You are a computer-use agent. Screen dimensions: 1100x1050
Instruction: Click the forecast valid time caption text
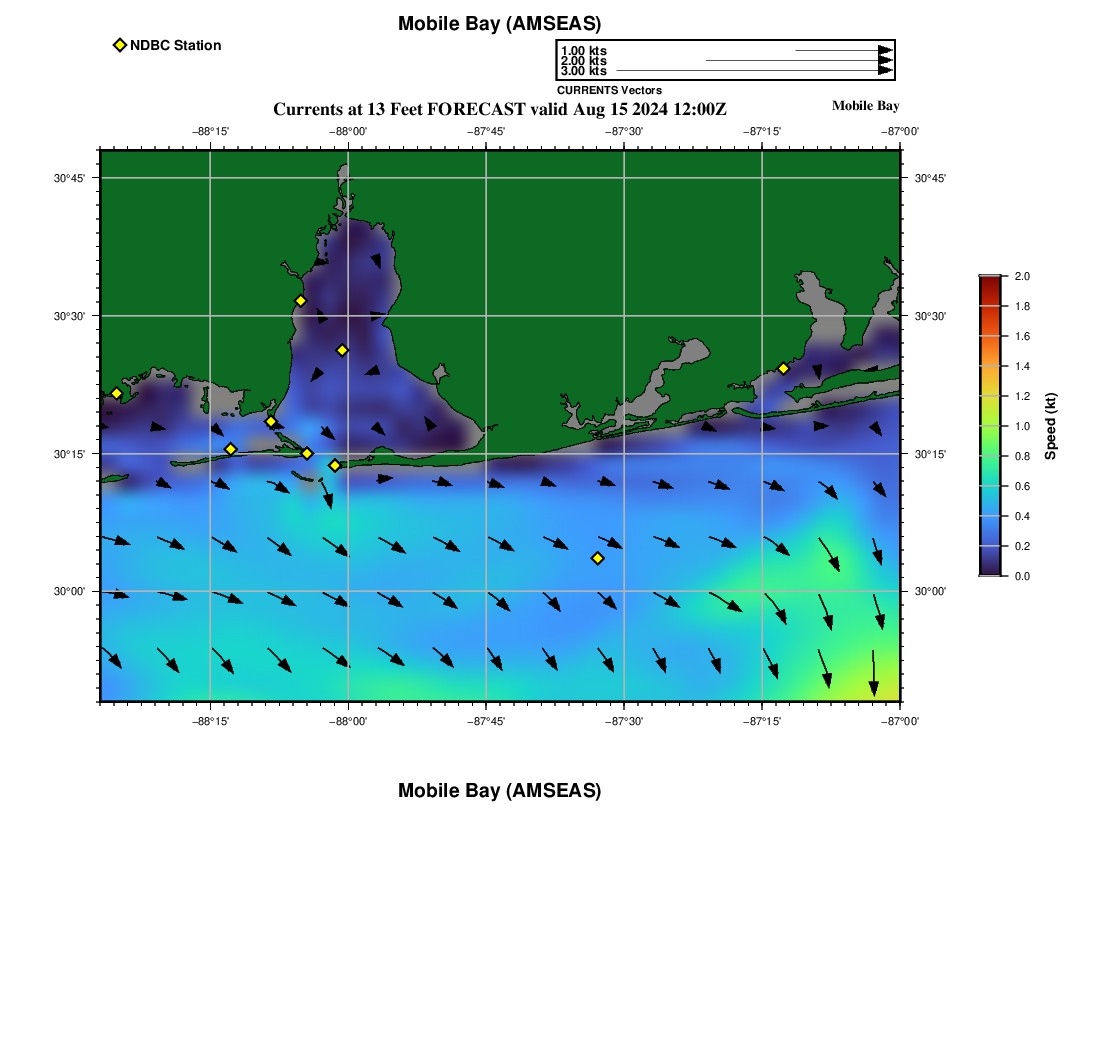[499, 109]
